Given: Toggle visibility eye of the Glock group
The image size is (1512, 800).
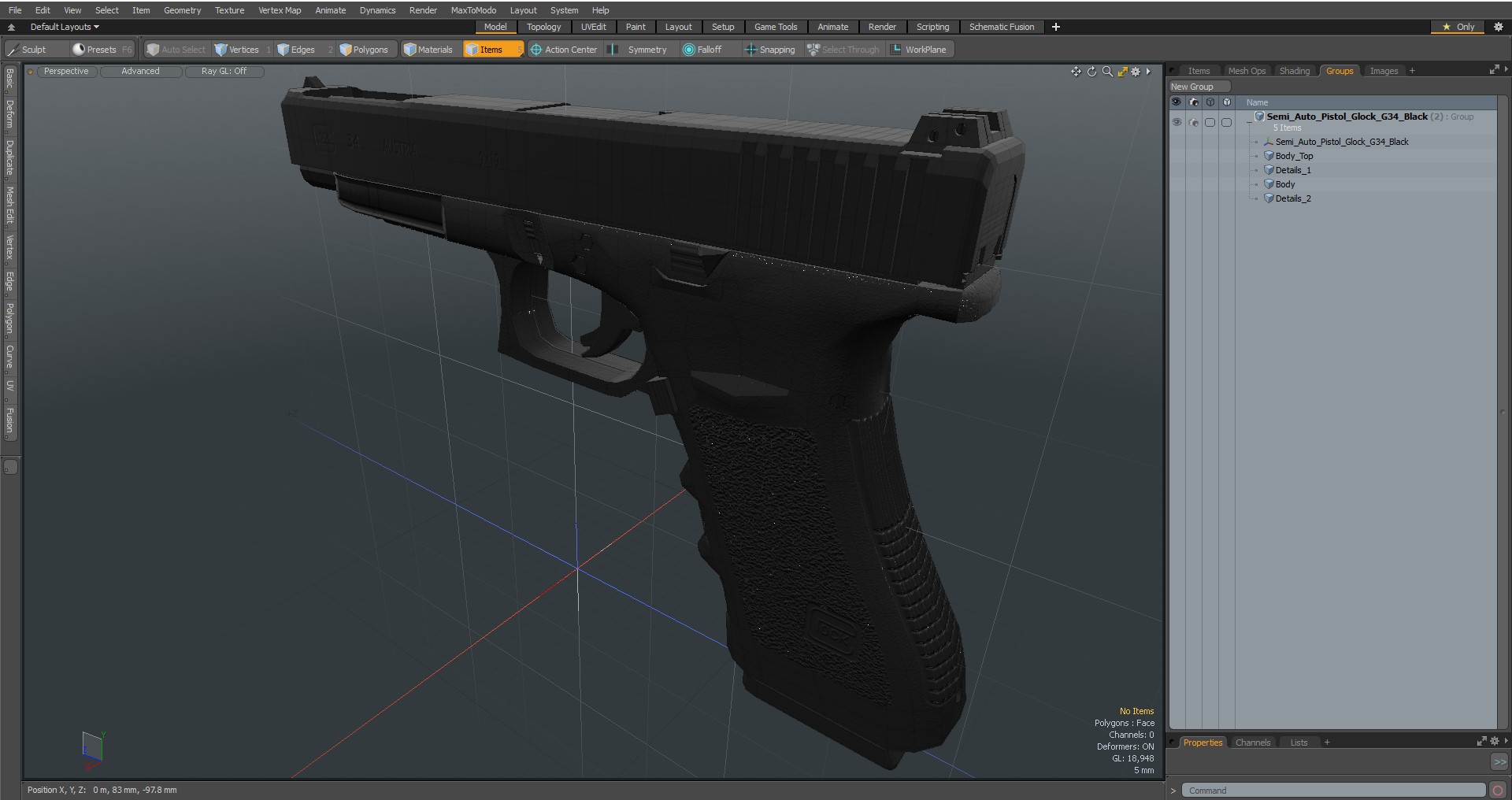Looking at the screenshot, I should (1177, 122).
